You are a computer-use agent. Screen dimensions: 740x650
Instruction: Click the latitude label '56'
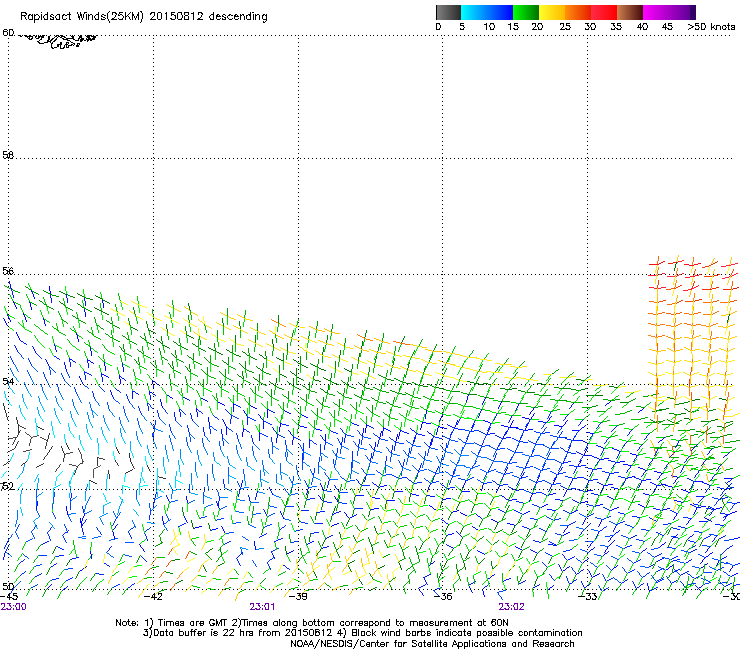point(8,271)
